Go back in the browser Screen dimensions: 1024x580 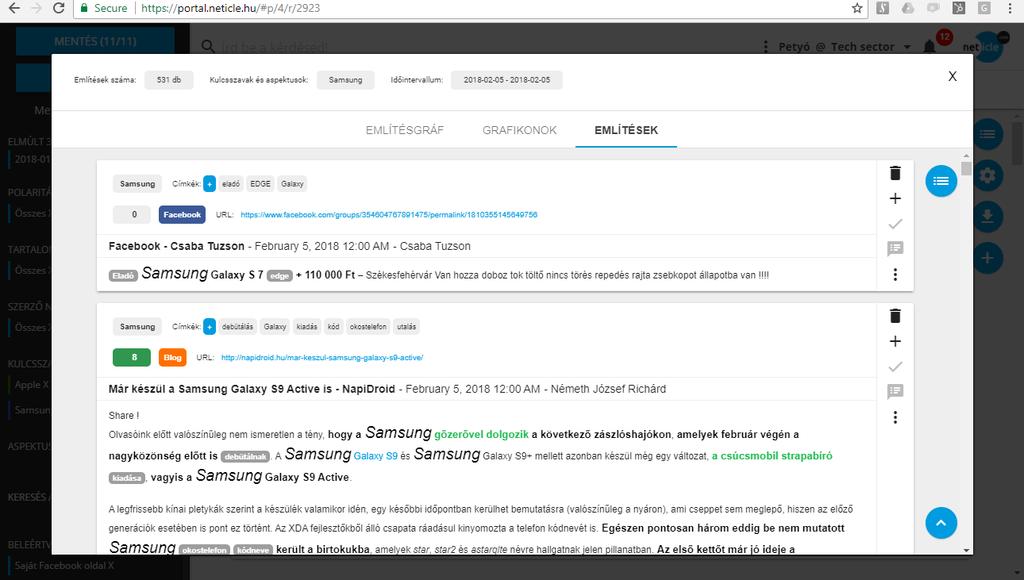pyautogui.click(x=14, y=8)
